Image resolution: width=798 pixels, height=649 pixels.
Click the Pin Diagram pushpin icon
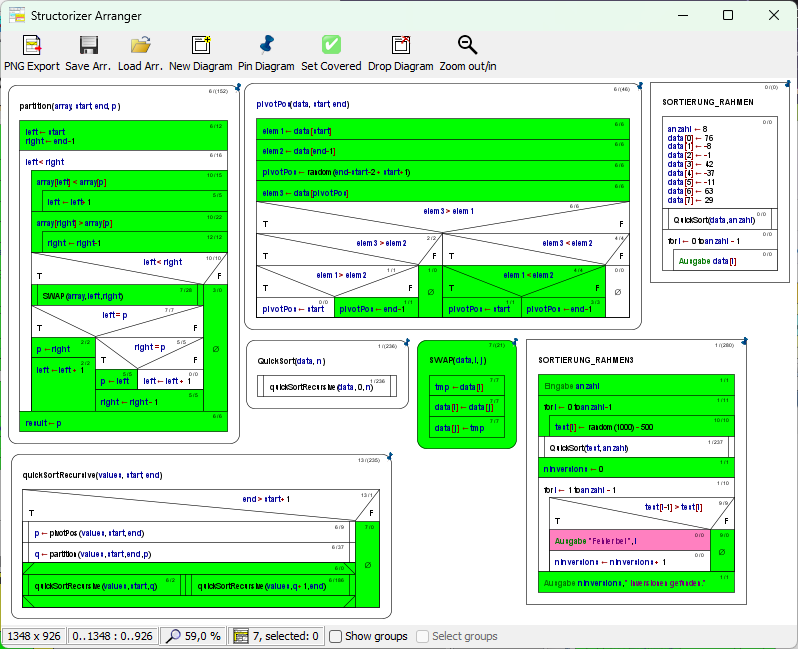(266, 45)
